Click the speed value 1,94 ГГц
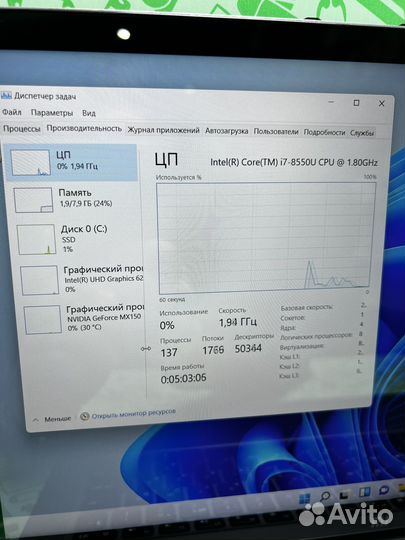Viewport: 405px width, 540px height. (x=238, y=322)
